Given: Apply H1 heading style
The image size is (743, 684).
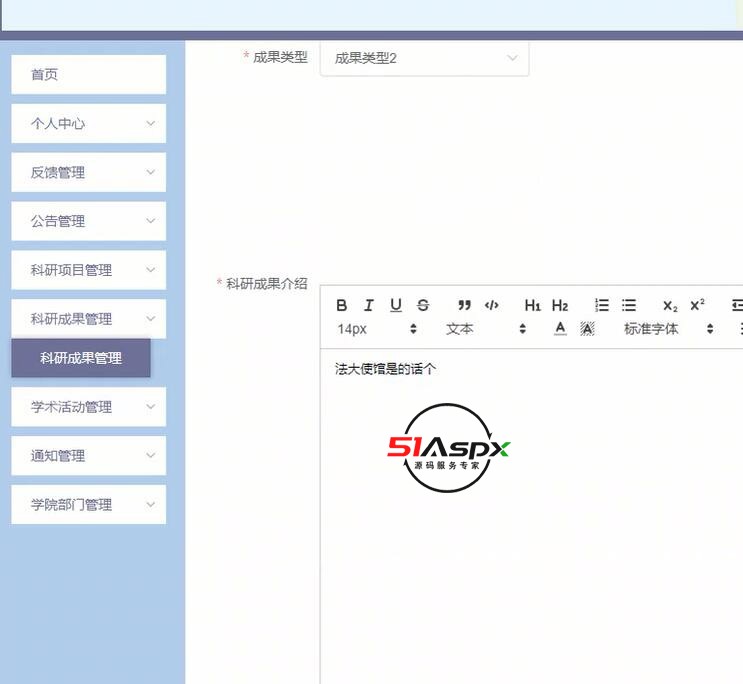Looking at the screenshot, I should pos(533,305).
